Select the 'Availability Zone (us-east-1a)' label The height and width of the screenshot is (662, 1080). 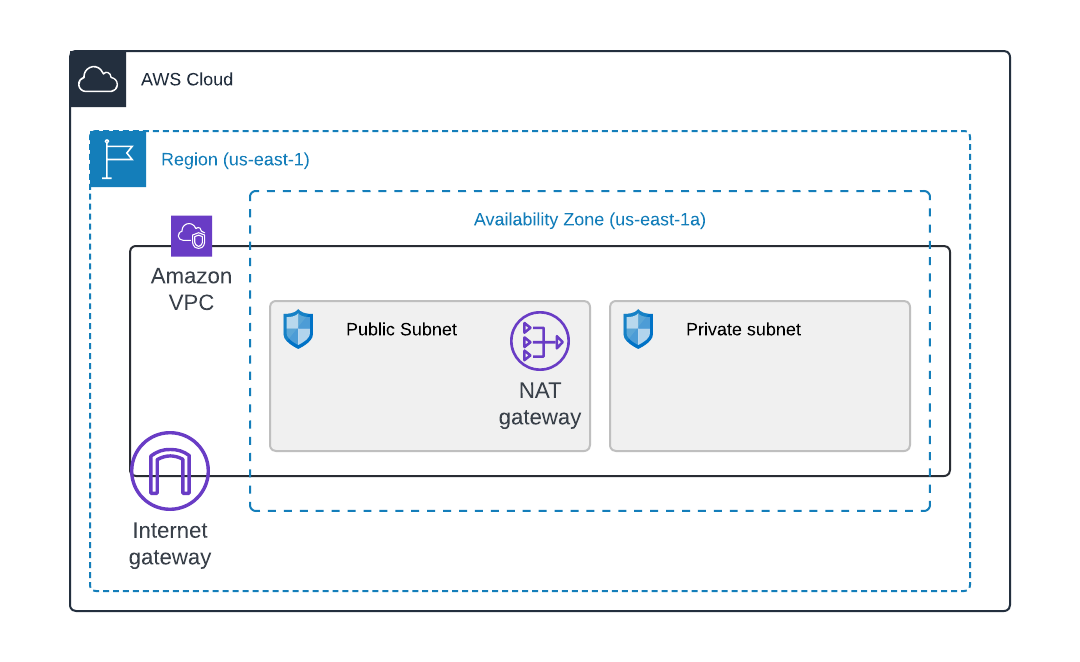click(x=590, y=219)
